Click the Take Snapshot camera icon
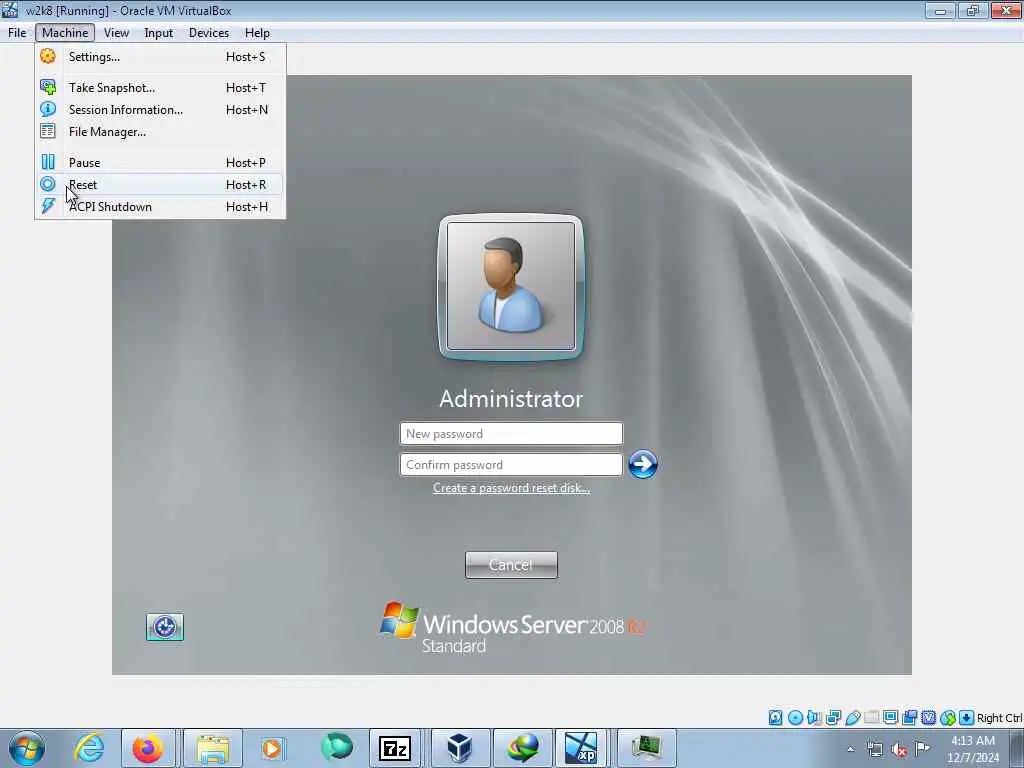Screen dimensions: 1024x768 (x=48, y=87)
